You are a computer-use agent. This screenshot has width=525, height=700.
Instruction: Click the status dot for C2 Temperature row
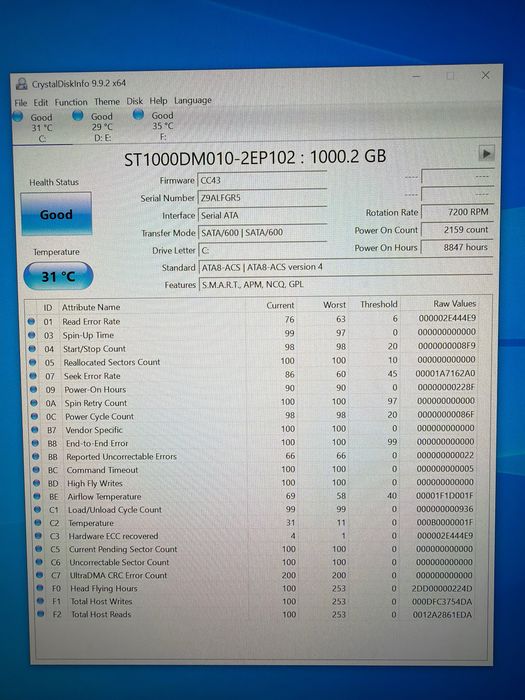pyautogui.click(x=38, y=522)
